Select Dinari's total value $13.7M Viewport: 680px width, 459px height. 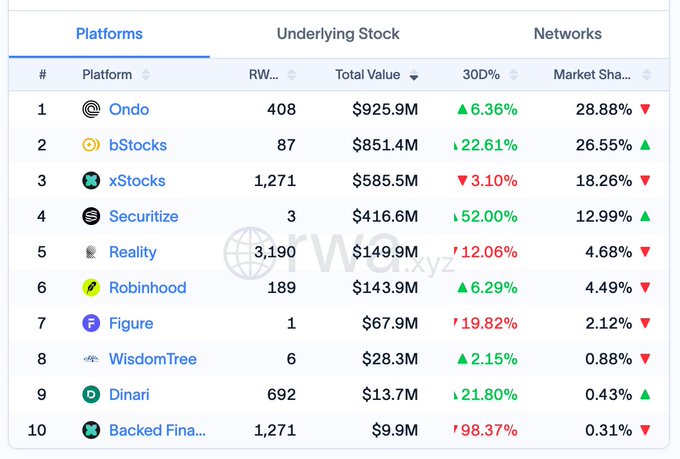[x=390, y=394]
